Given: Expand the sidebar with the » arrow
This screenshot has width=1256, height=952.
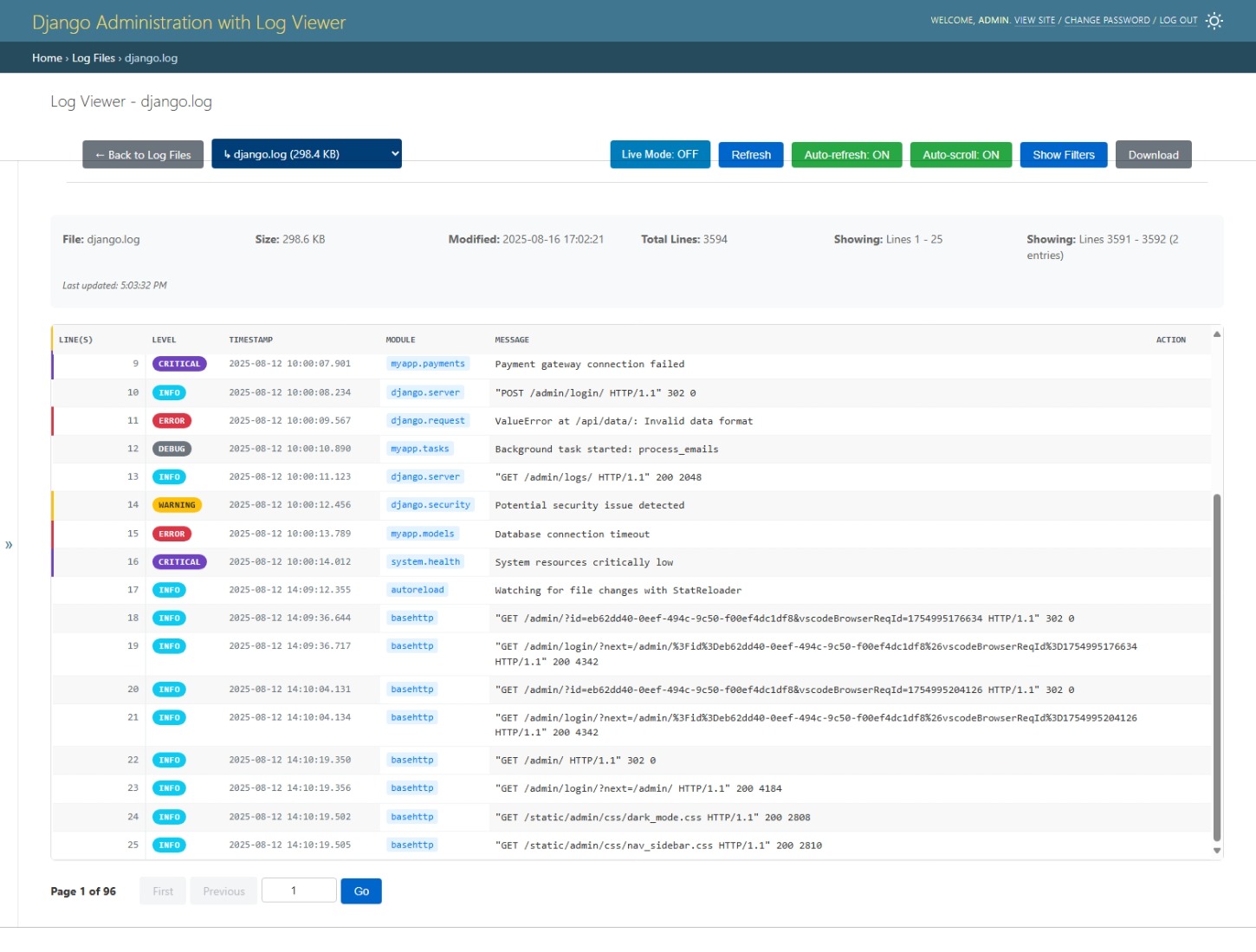Looking at the screenshot, I should point(9,545).
